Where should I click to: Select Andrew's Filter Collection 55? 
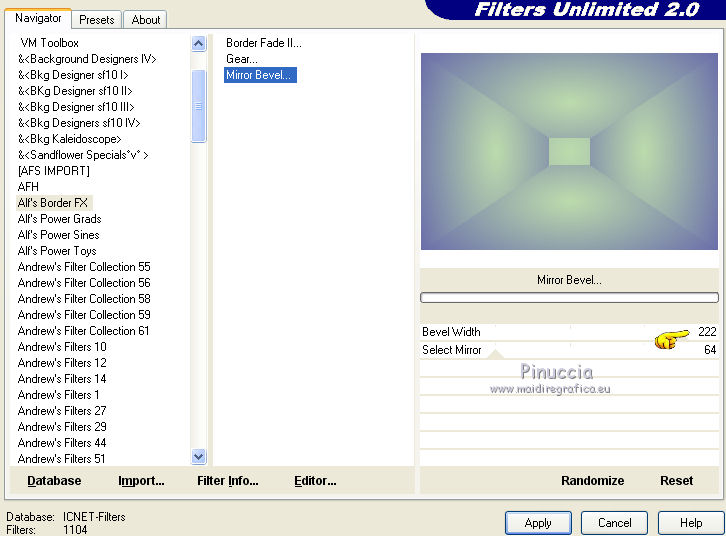pos(84,267)
